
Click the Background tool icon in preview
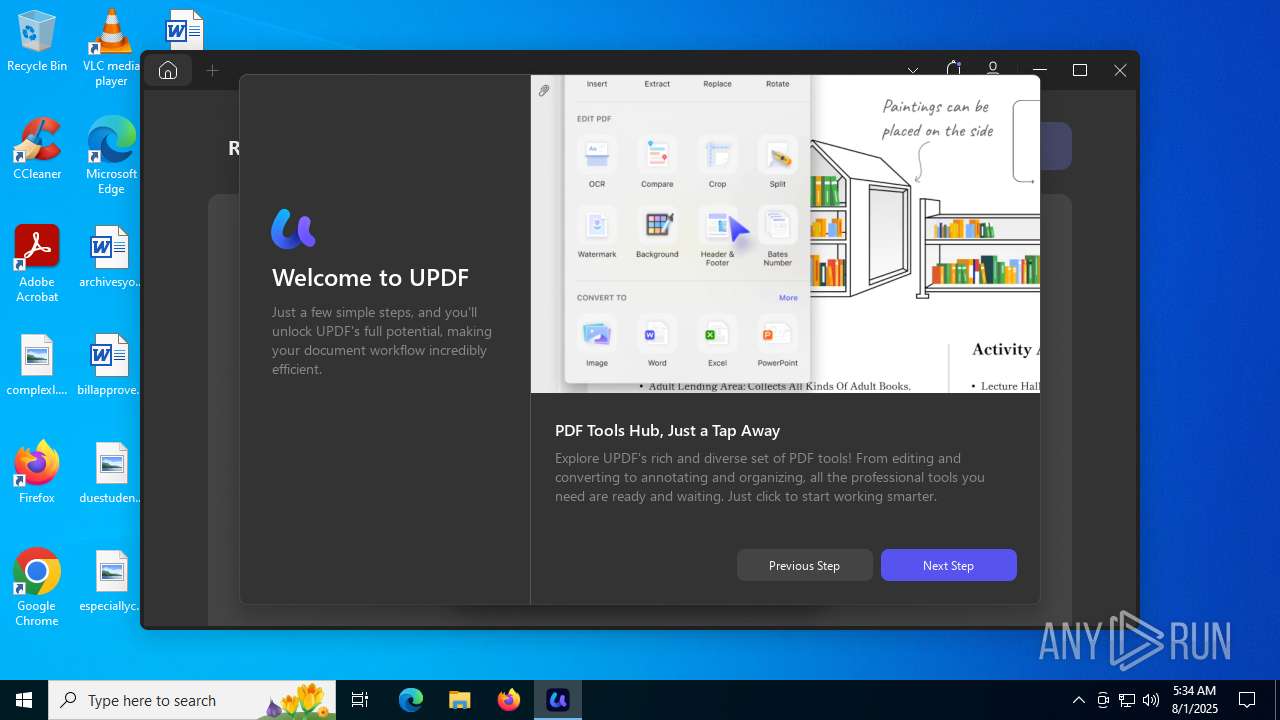pos(657,225)
